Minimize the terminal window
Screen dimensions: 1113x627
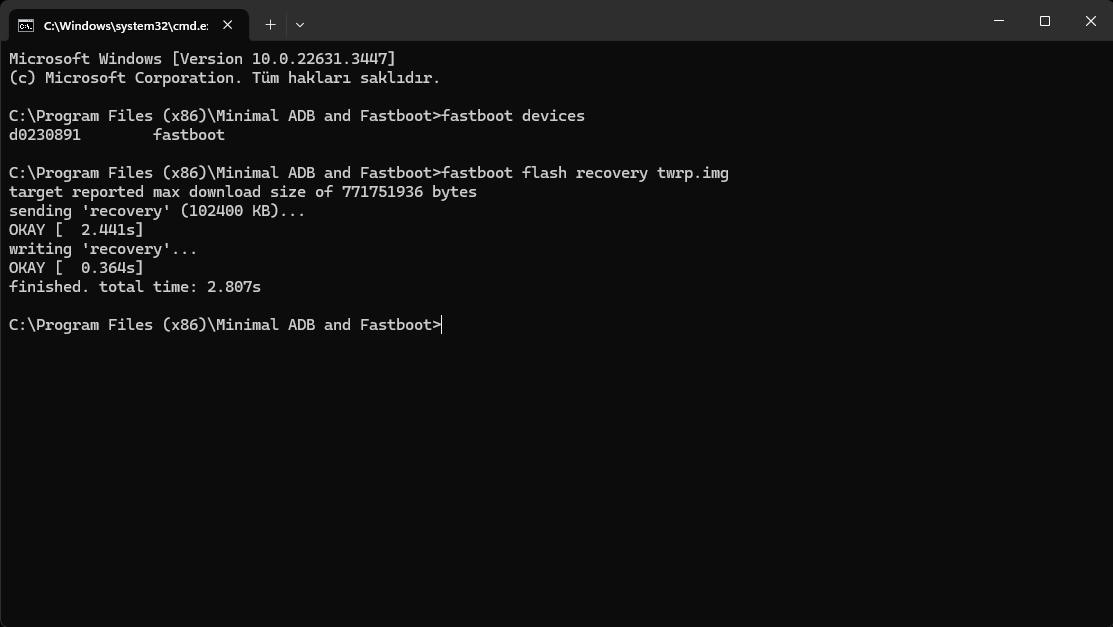tap(999, 21)
